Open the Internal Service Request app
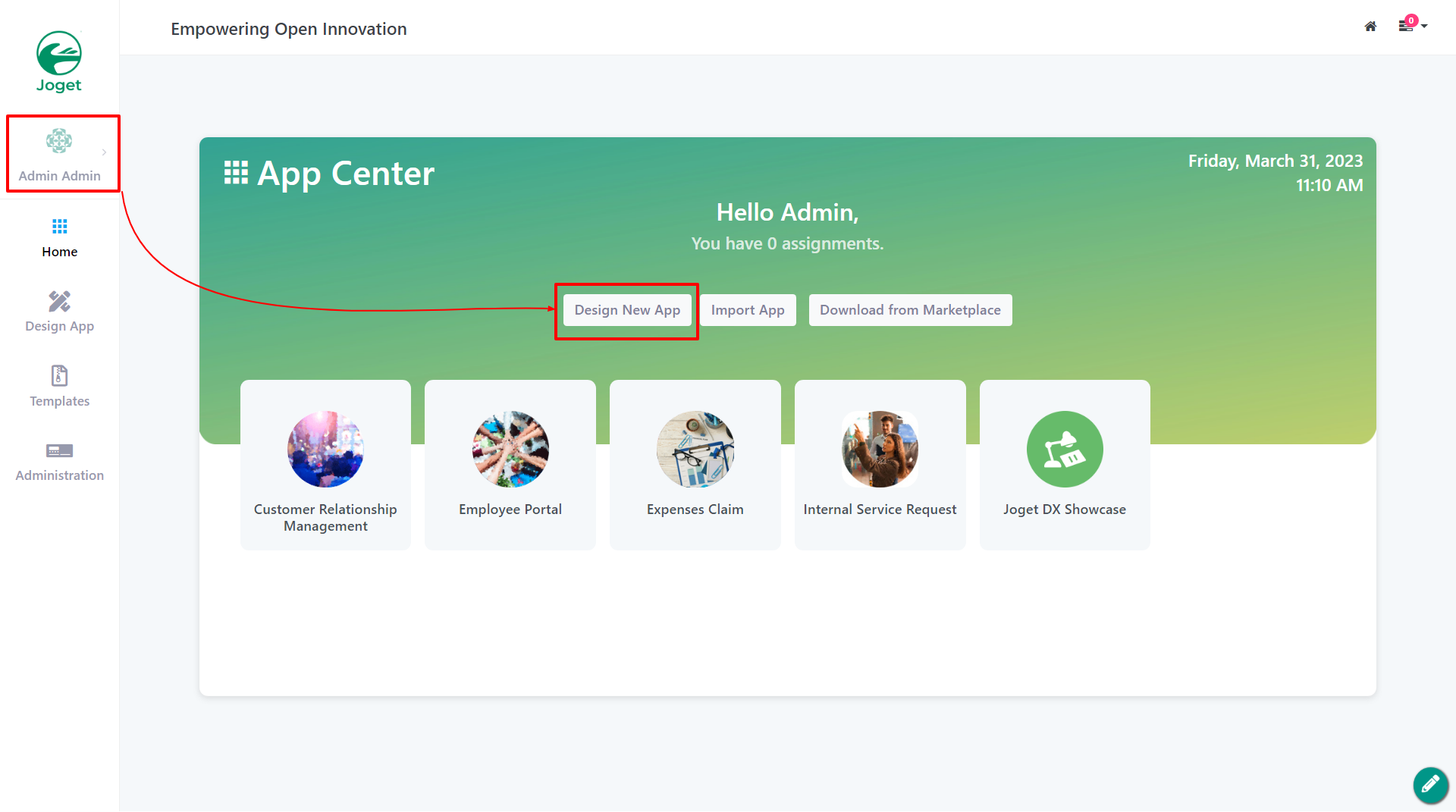1456x812 pixels. tap(880, 465)
